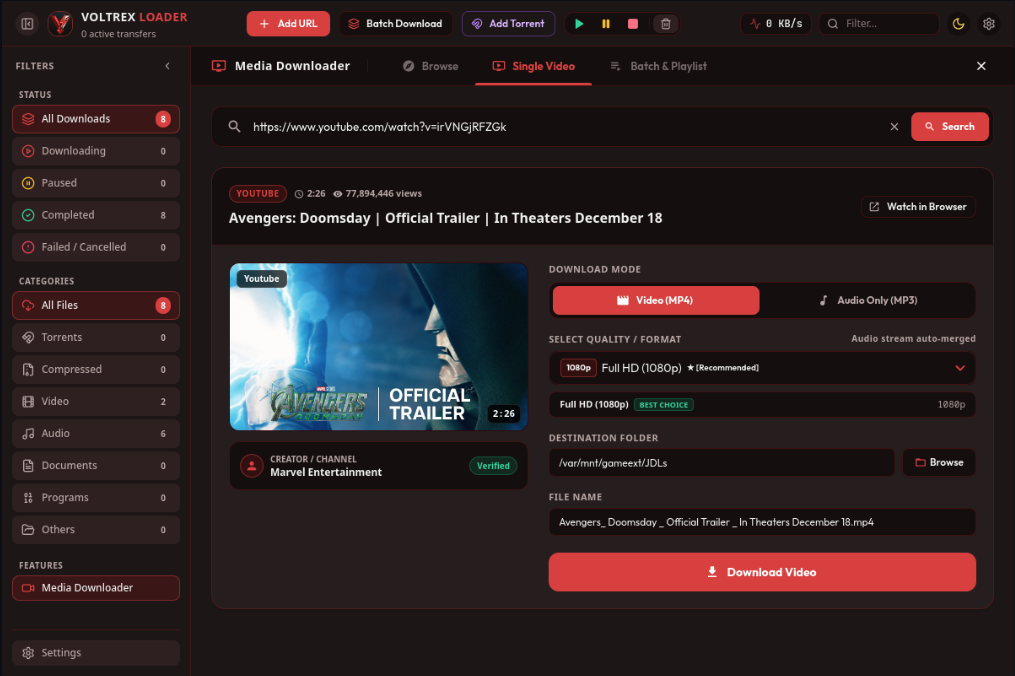This screenshot has height=676, width=1015.
Task: Open Others category
Action: (96, 530)
